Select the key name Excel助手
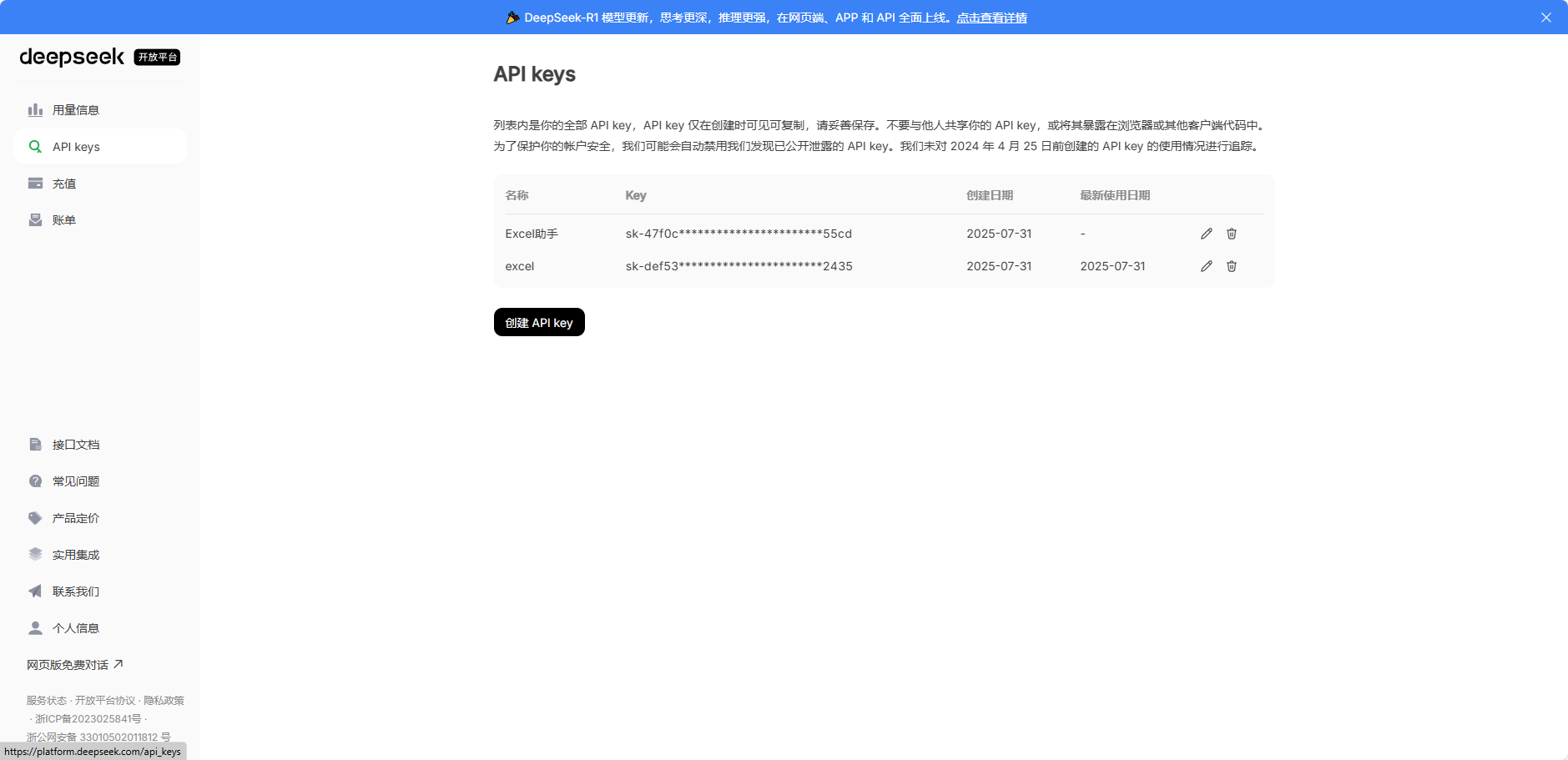This screenshot has height=760, width=1568. point(532,234)
